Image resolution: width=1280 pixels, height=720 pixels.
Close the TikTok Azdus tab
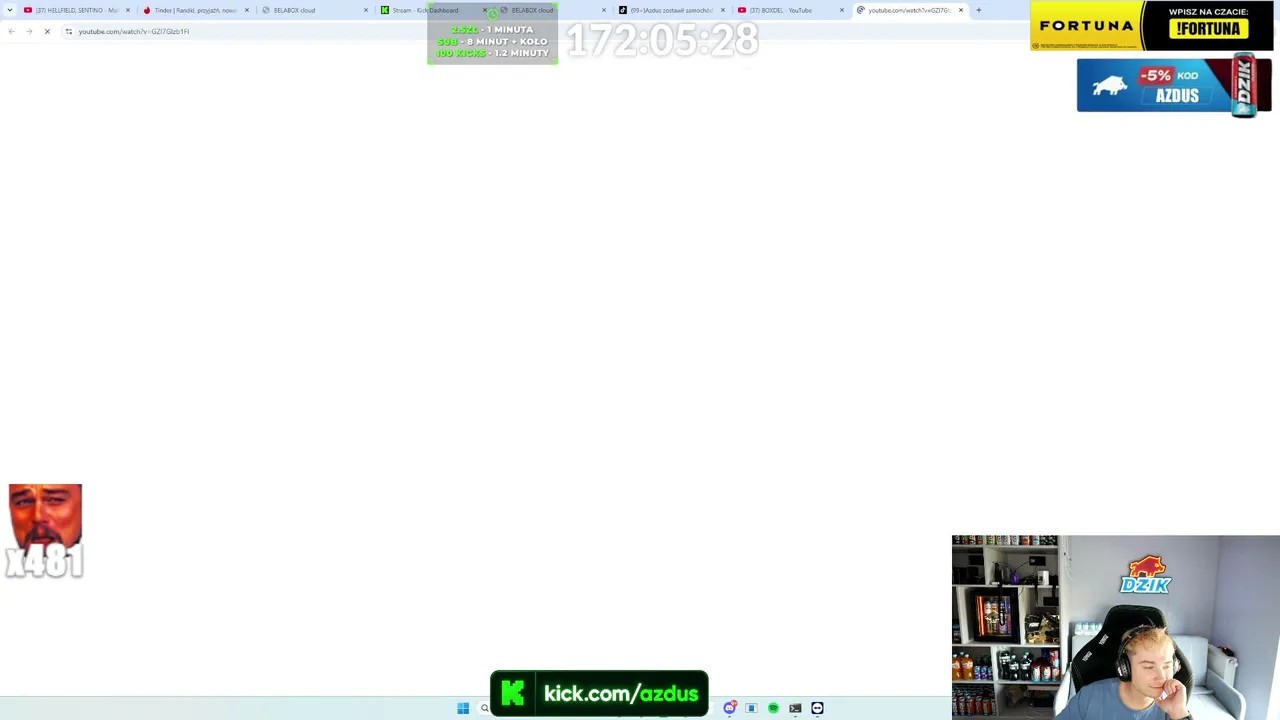[x=723, y=10]
